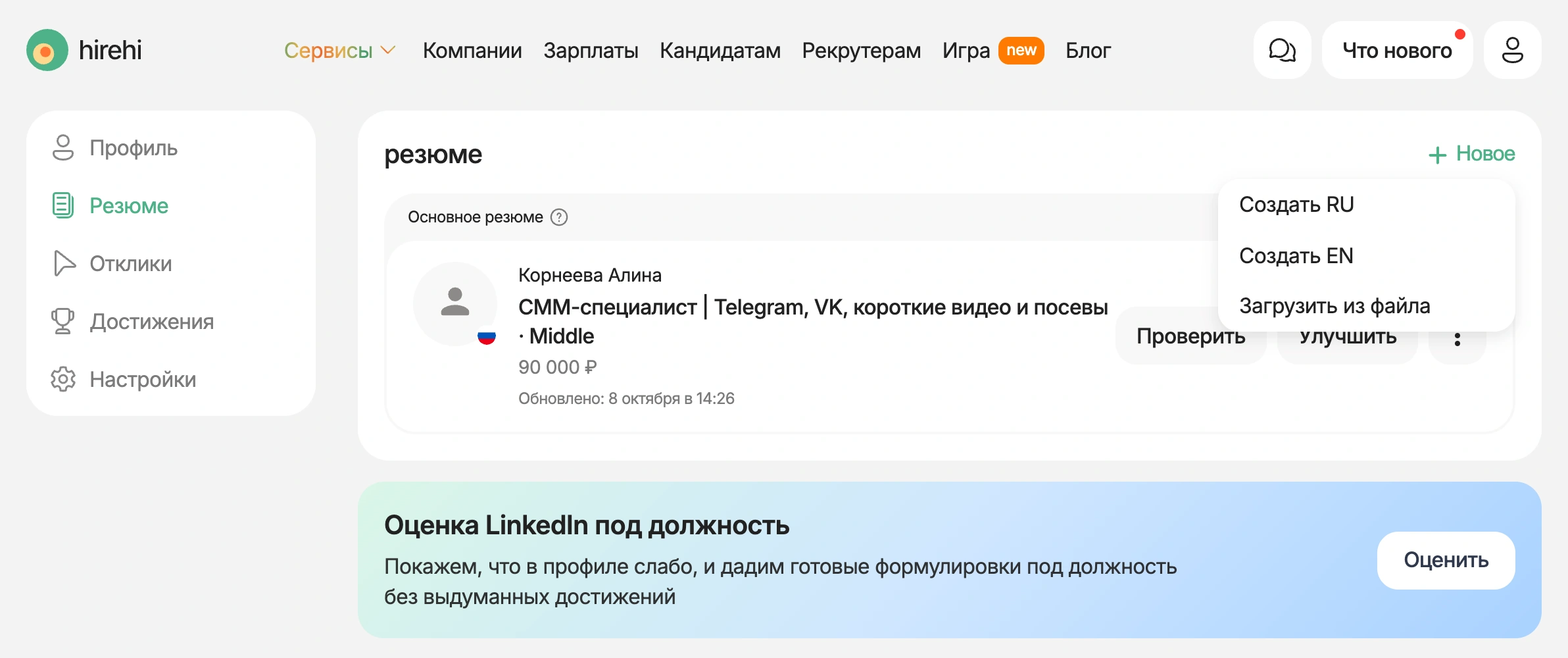Open the Рекрутерам page
This screenshot has width=1568, height=658.
point(862,51)
